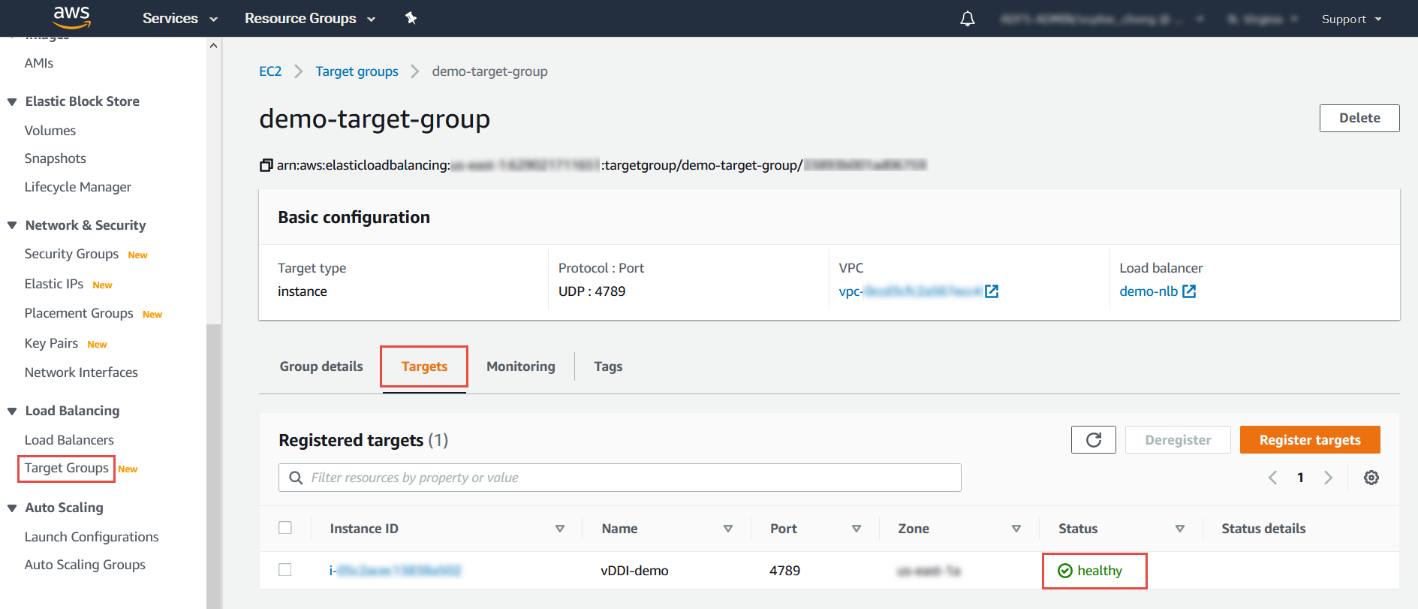Image resolution: width=1418 pixels, height=609 pixels.
Task: Open table preferences gear icon
Action: [x=1371, y=478]
